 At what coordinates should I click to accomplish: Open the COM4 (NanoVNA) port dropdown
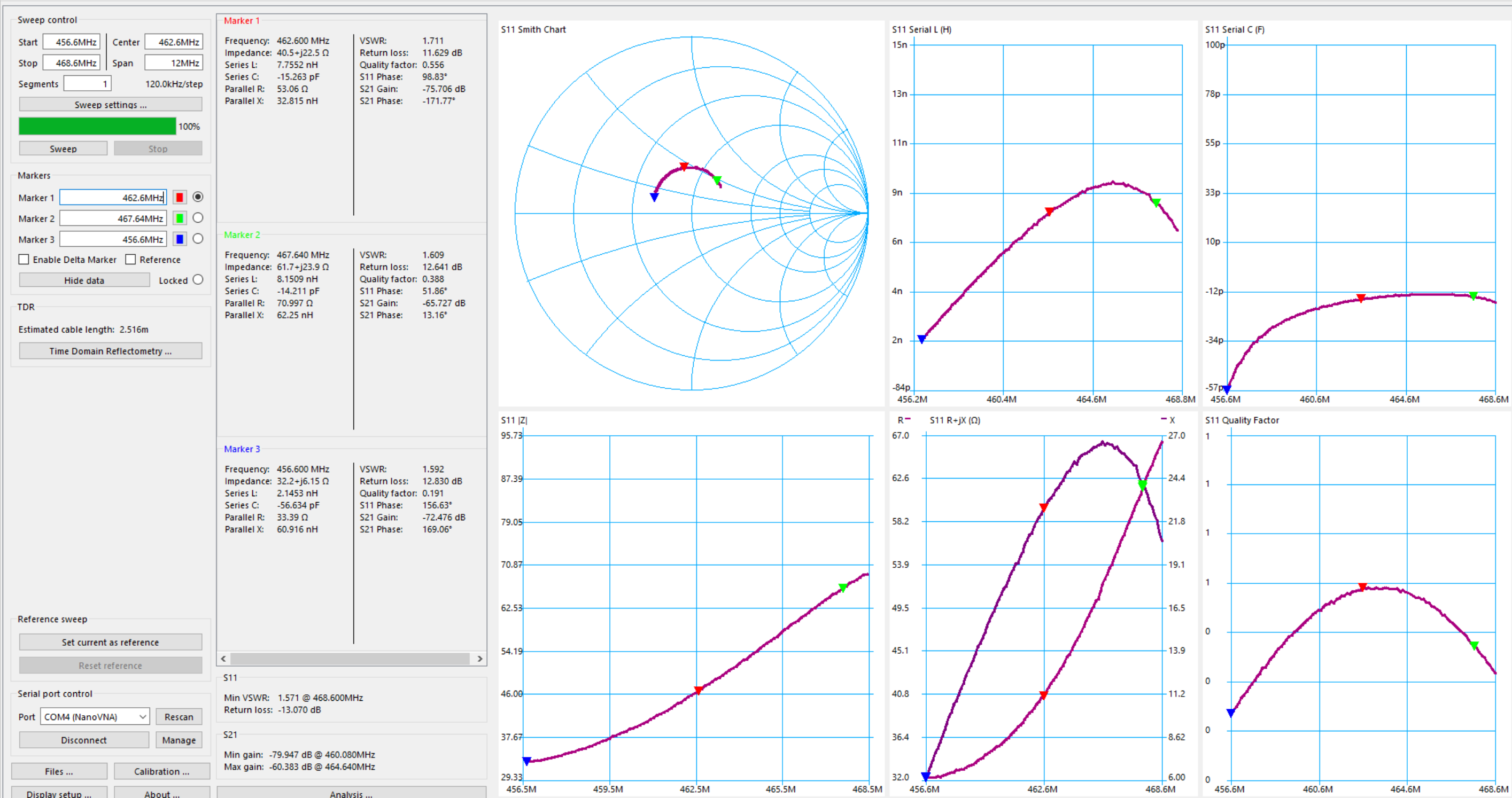(x=95, y=716)
